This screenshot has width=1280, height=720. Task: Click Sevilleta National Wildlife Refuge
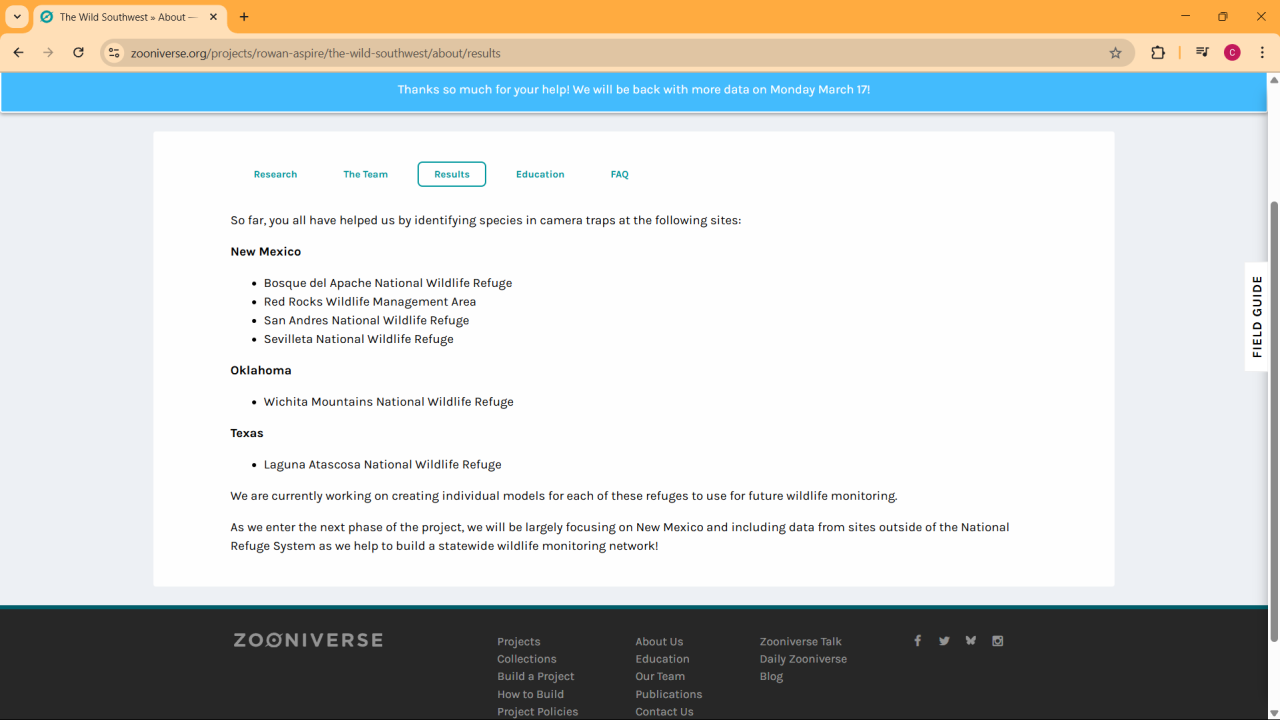tap(359, 340)
